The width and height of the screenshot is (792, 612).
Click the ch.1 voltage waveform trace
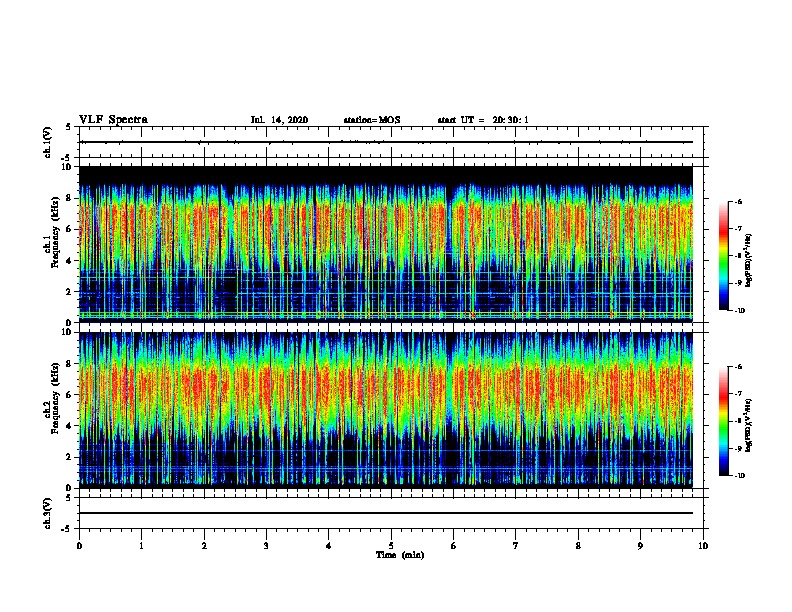click(386, 142)
